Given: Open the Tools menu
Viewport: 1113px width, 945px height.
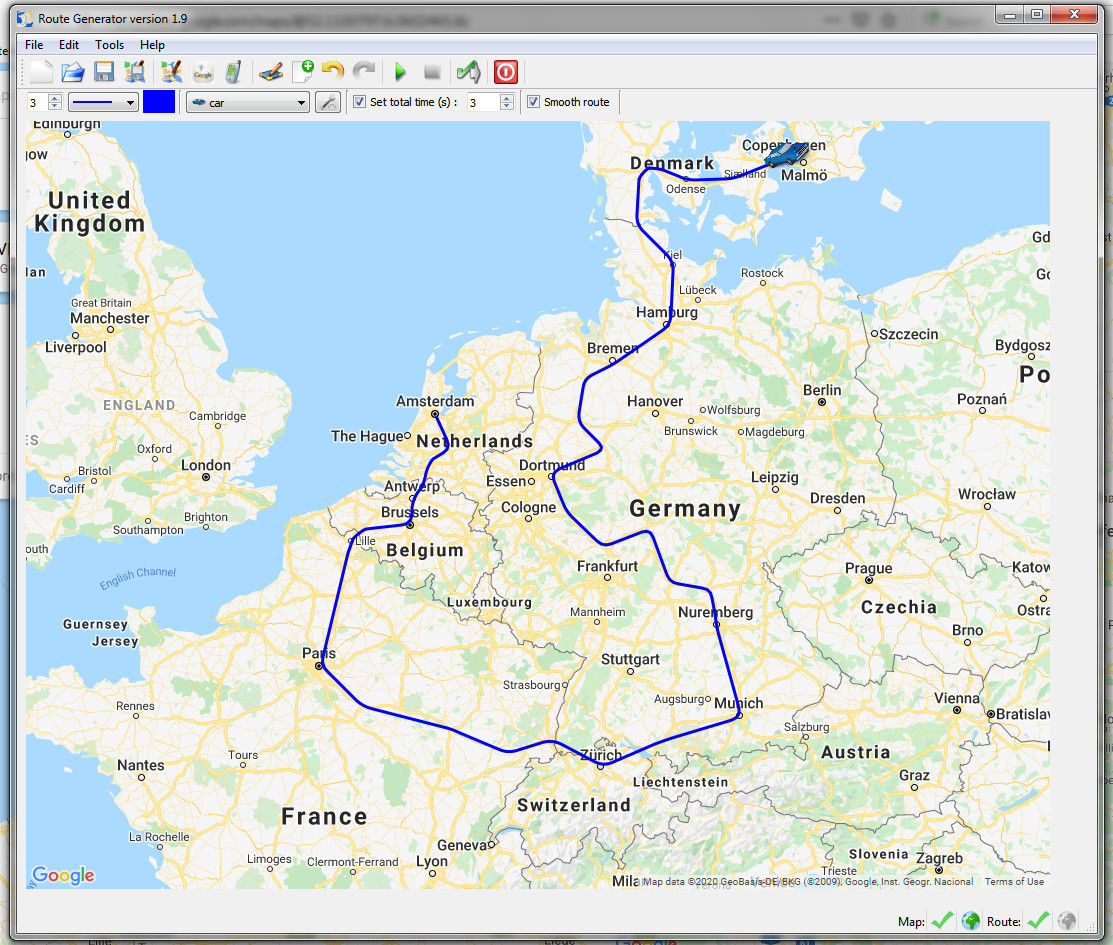Looking at the screenshot, I should pos(109,45).
